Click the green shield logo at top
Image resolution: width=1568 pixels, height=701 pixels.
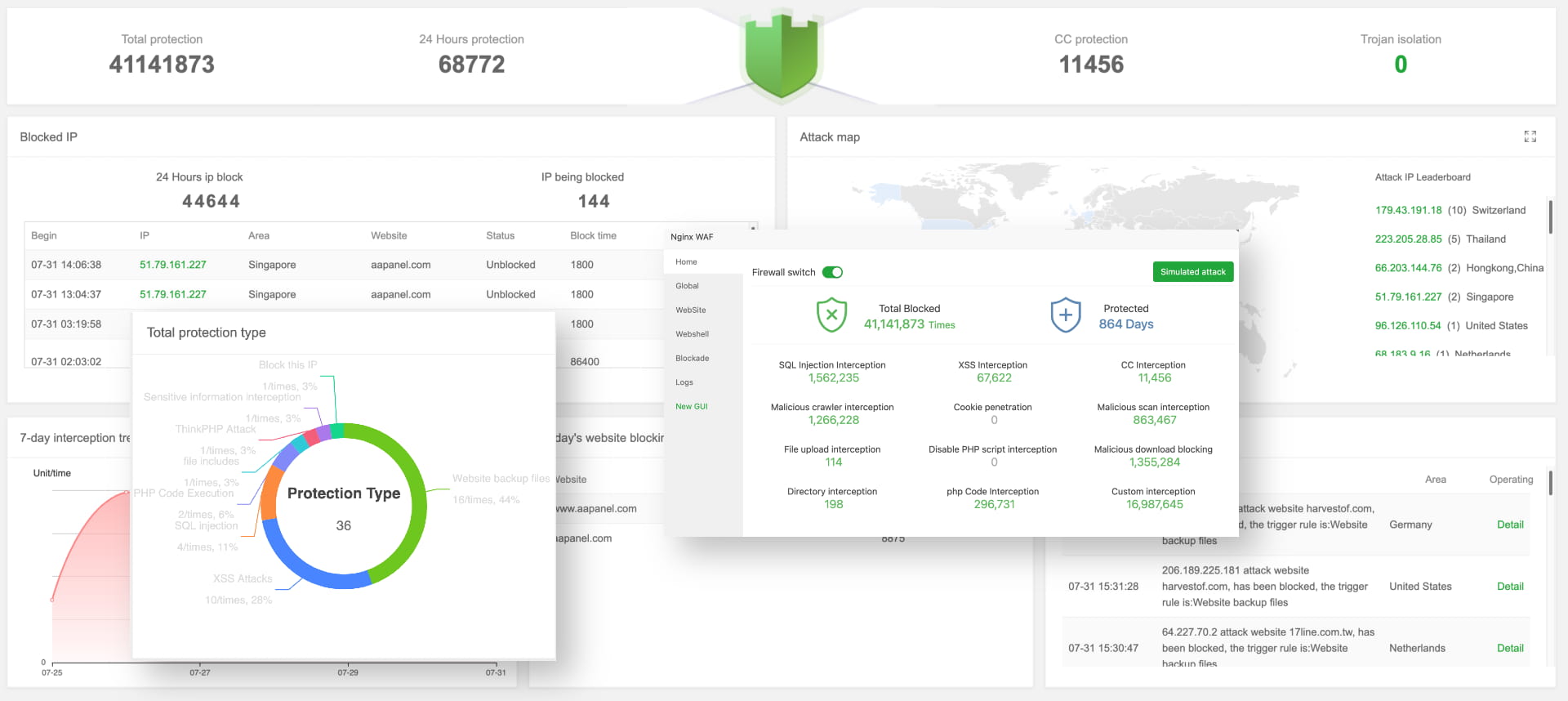(781, 54)
